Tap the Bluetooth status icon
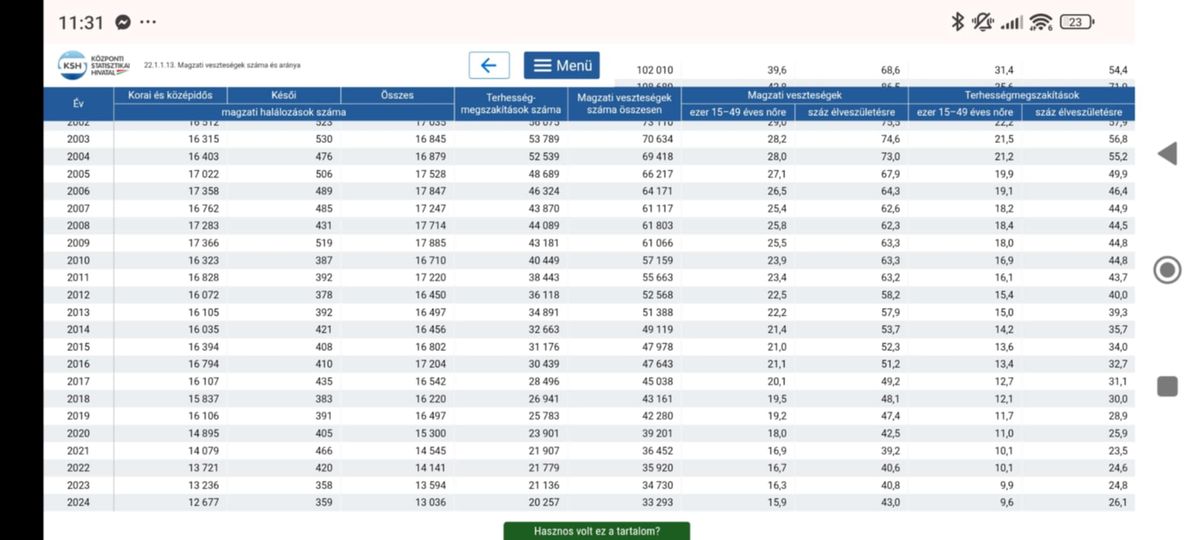Screen dimensions: 1200x540 point(957,22)
